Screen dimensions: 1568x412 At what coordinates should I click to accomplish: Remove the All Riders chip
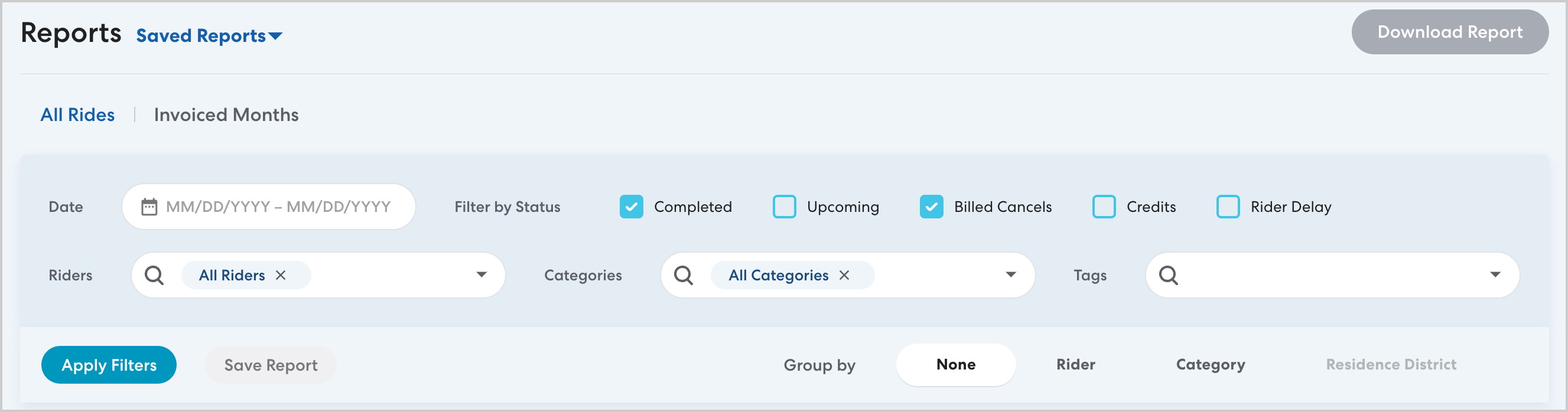point(281,275)
